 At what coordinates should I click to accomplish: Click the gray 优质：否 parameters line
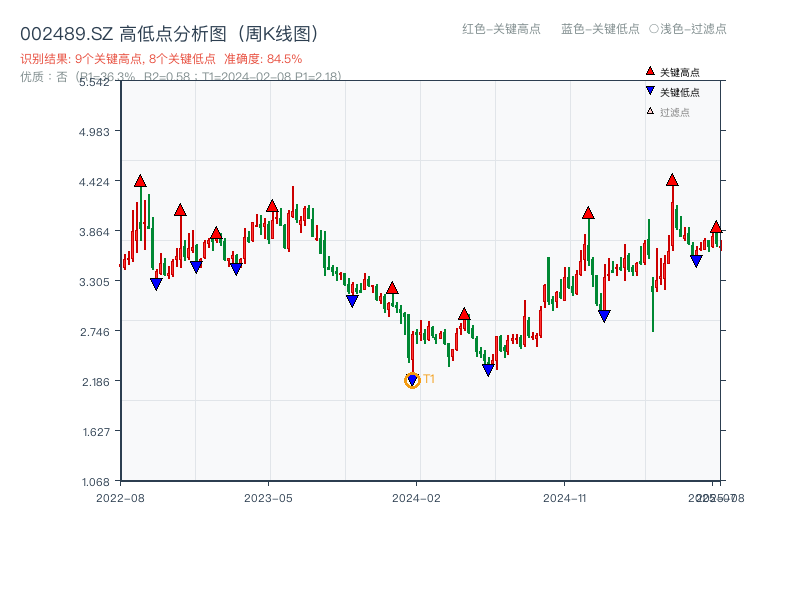[181, 77]
